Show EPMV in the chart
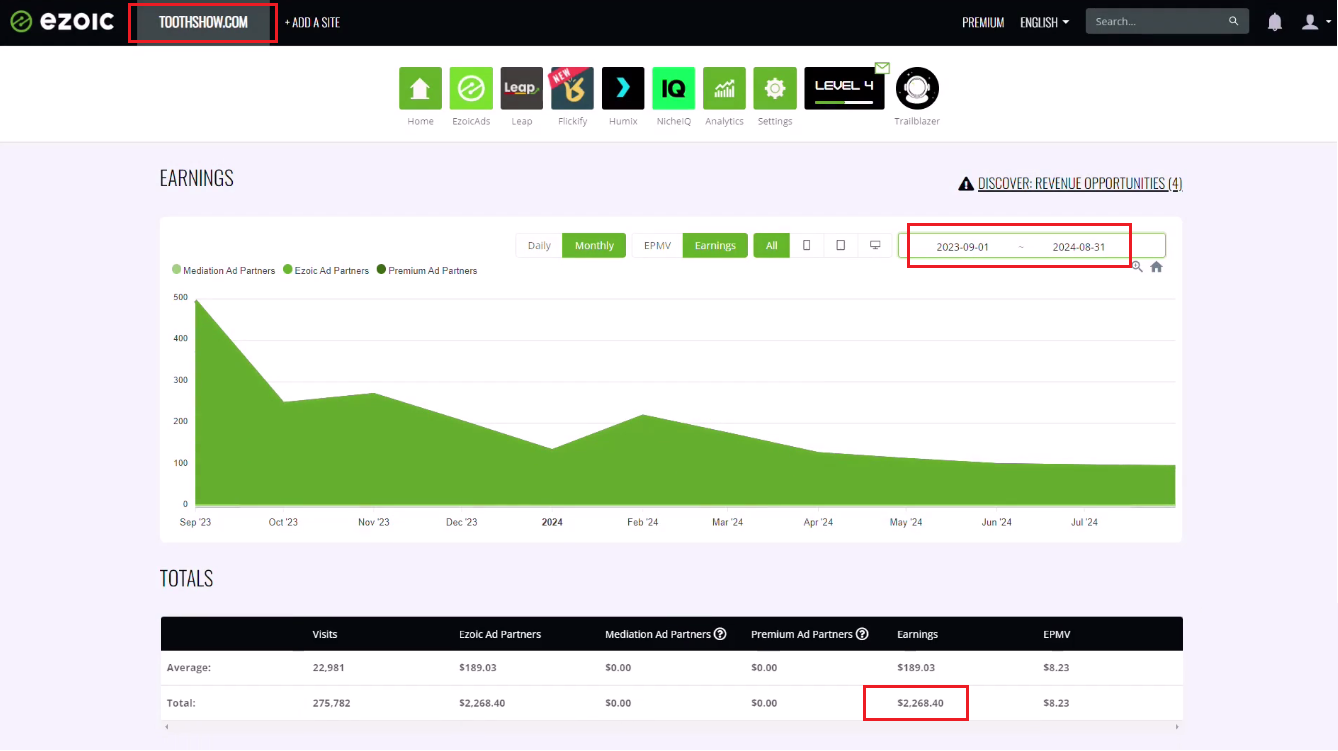 coord(657,245)
